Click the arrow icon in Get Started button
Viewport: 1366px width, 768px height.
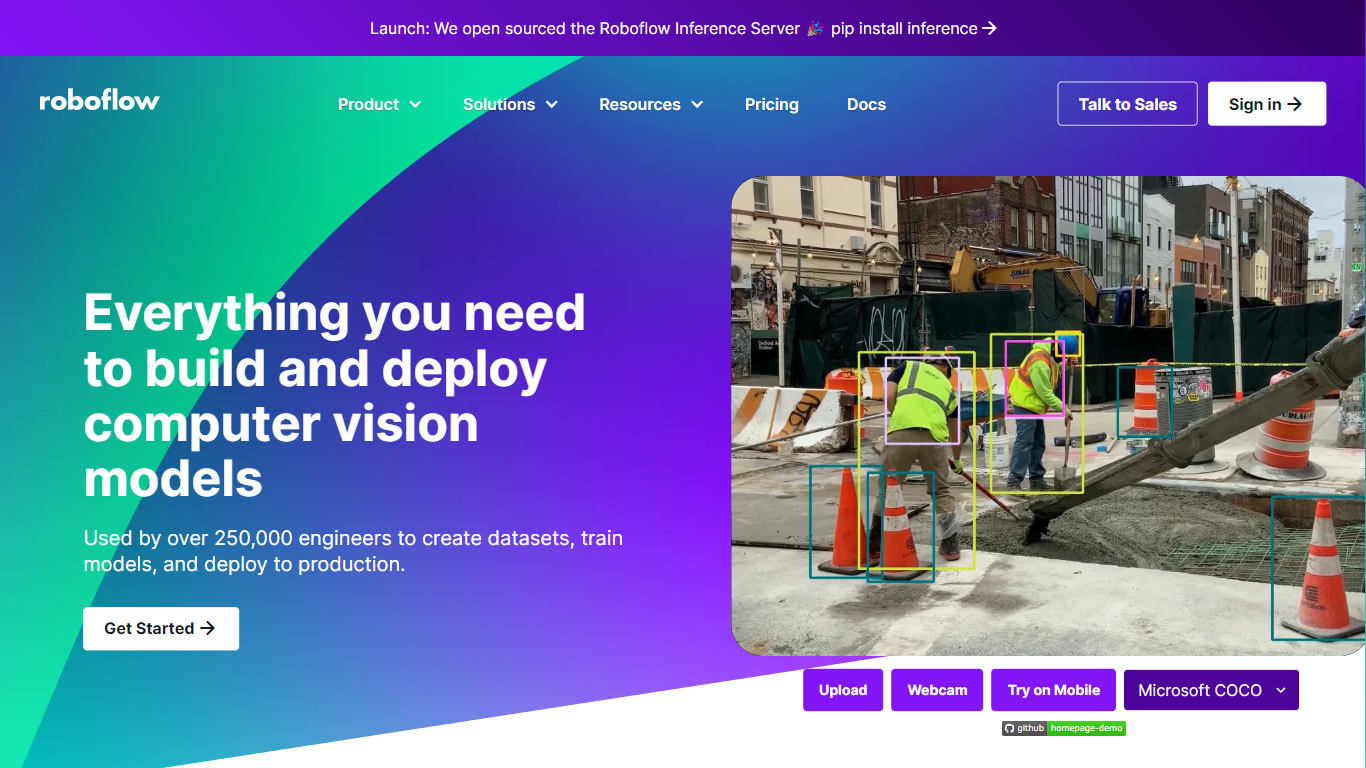coord(208,628)
